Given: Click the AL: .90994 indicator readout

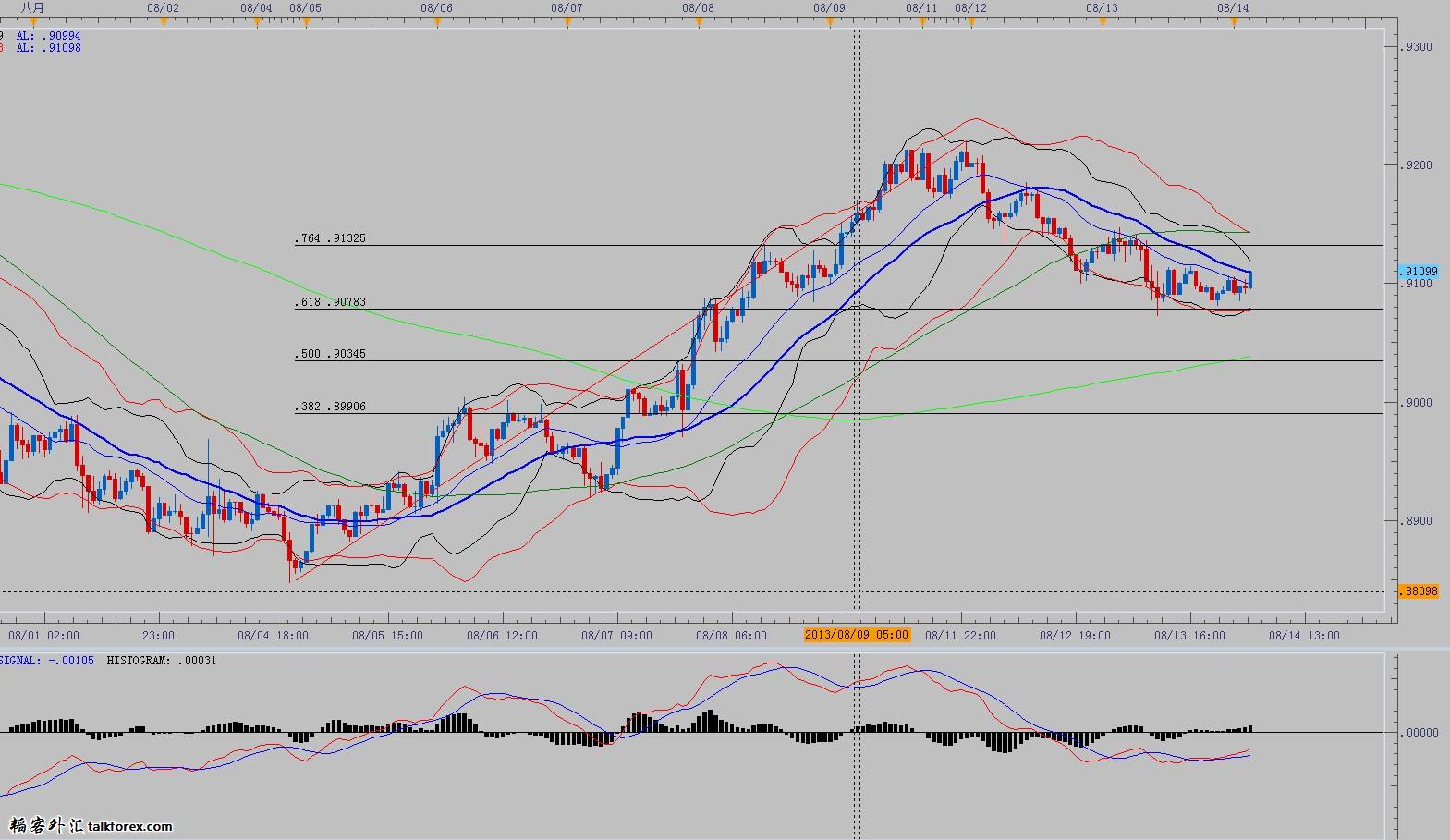Looking at the screenshot, I should point(48,36).
